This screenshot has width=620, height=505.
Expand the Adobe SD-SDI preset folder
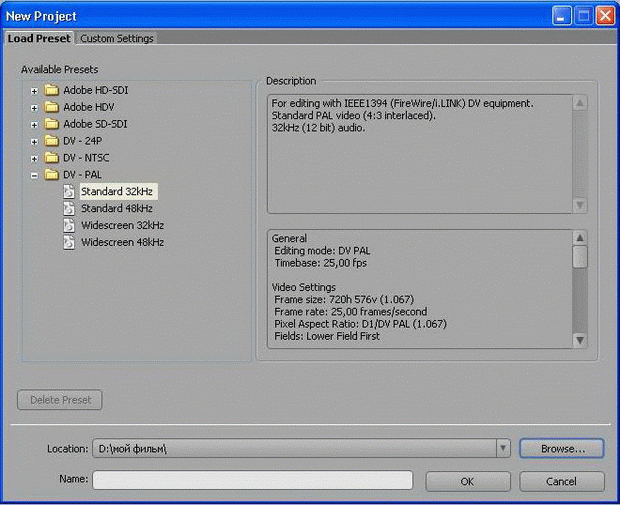pos(34,125)
